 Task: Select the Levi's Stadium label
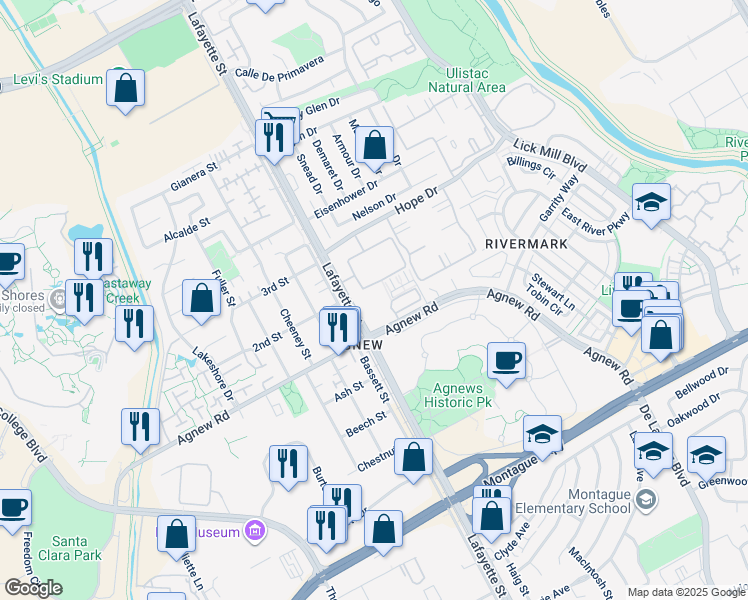[58, 79]
